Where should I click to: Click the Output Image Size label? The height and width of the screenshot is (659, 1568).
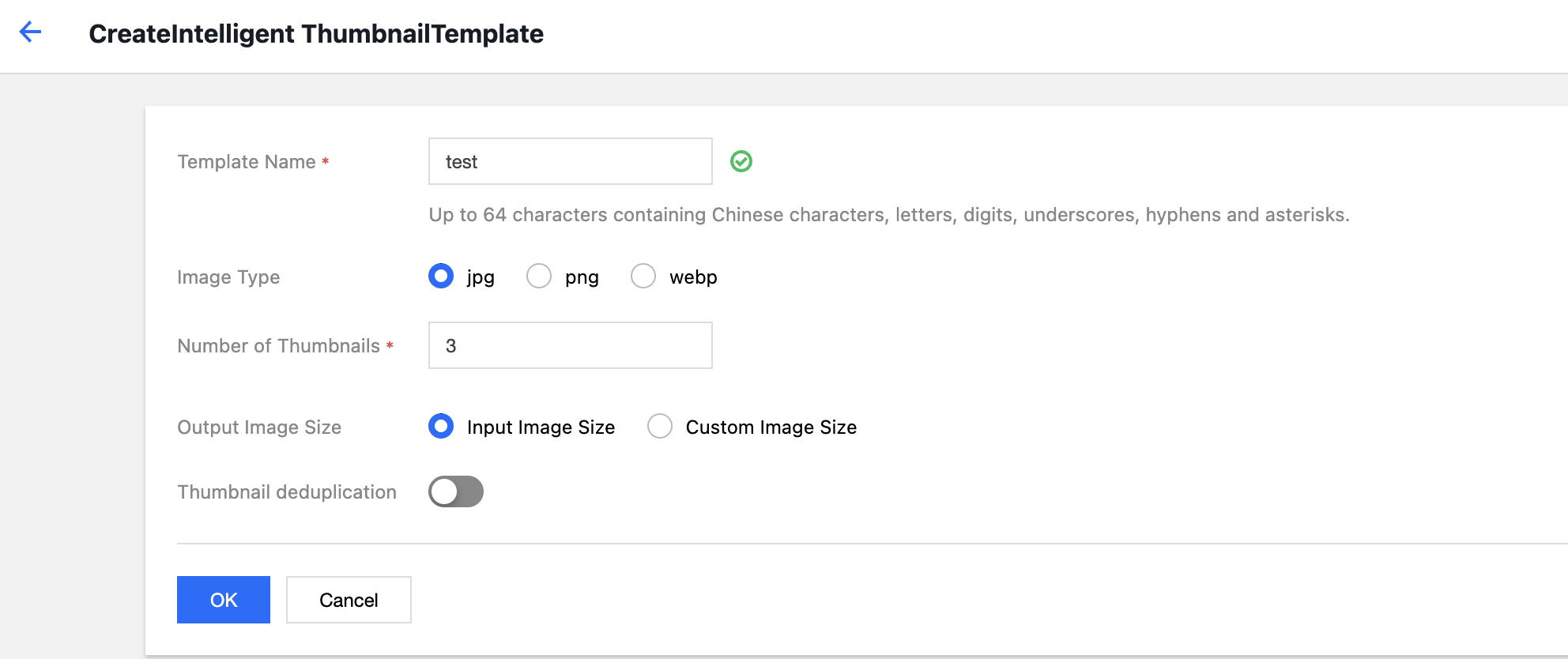[259, 427]
